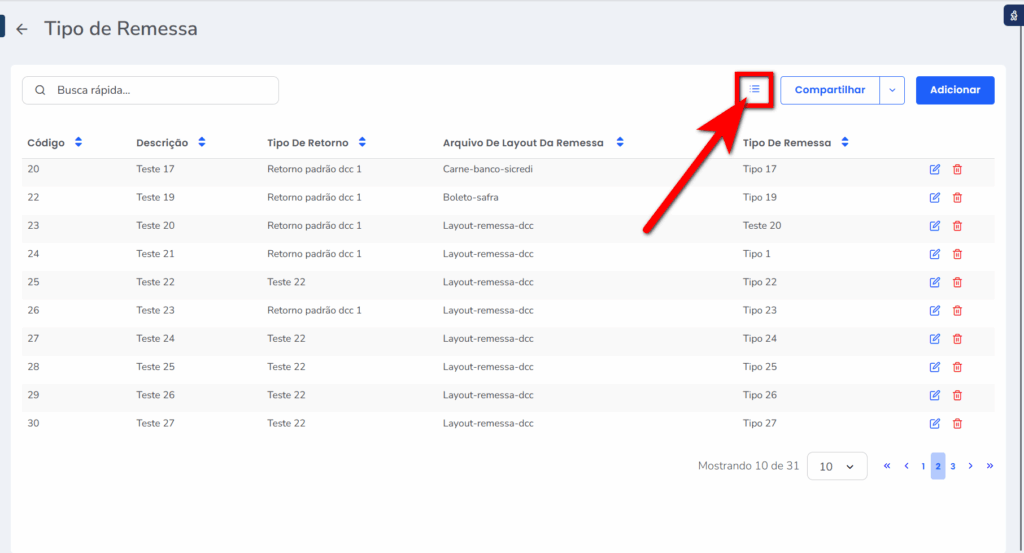The image size is (1024, 553).
Task: Sort by Código column
Action: [x=78, y=143]
